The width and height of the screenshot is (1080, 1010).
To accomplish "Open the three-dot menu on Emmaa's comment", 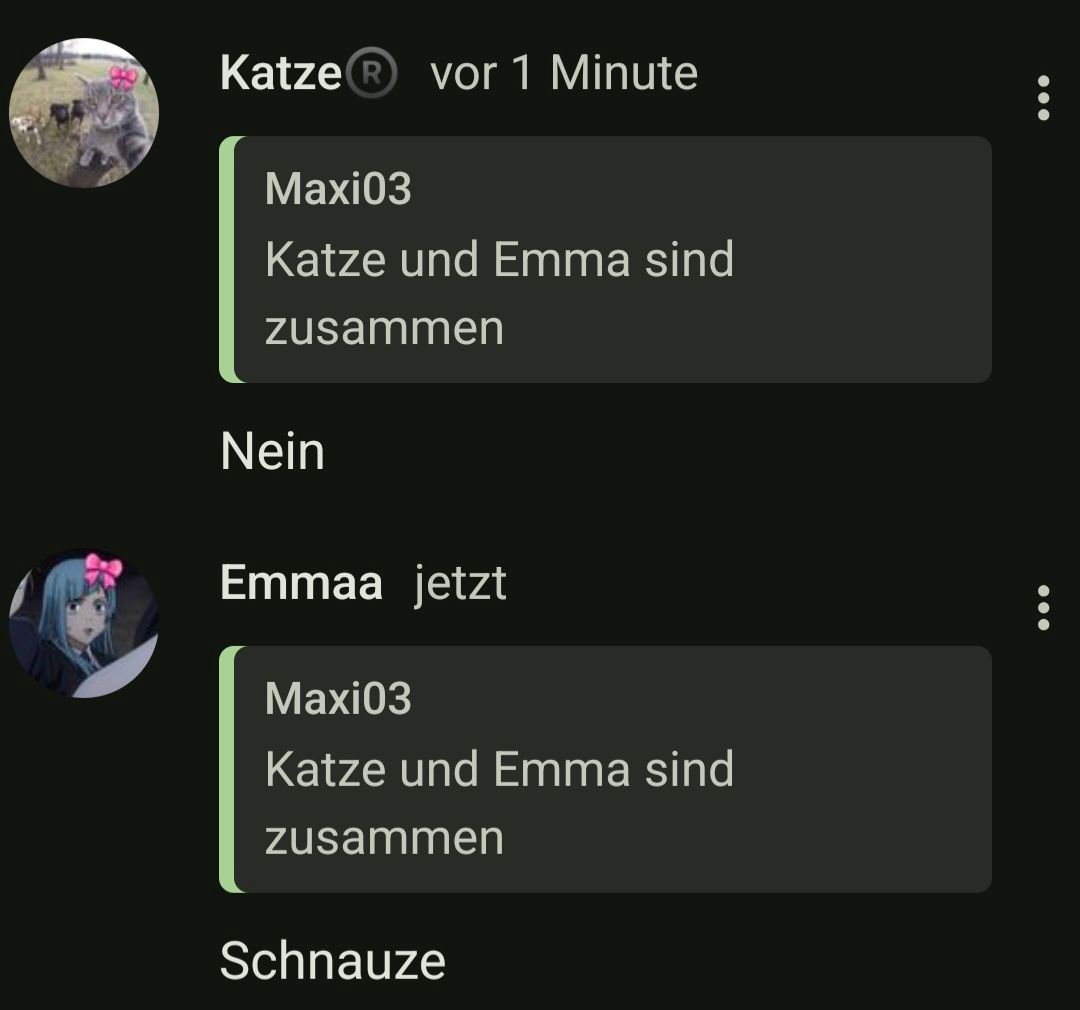I will 1043,608.
